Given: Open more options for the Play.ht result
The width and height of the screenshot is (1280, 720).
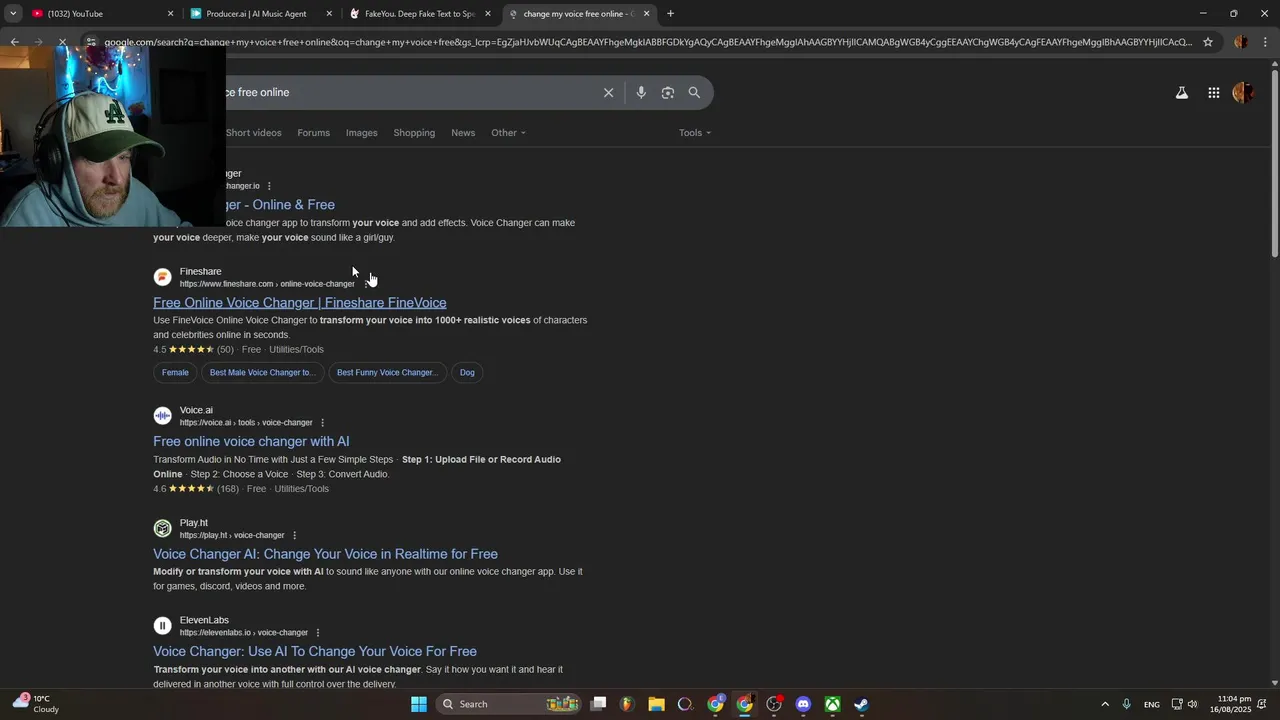Looking at the screenshot, I should (294, 535).
